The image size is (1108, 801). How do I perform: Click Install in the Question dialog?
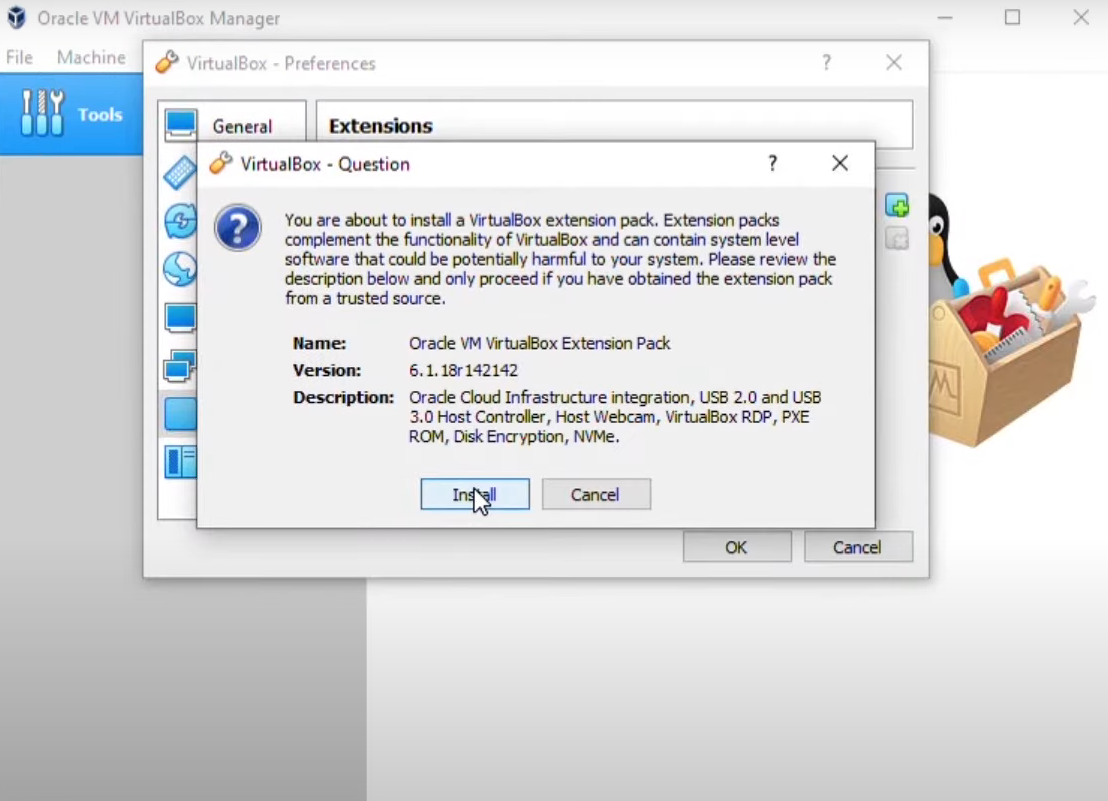click(x=475, y=494)
